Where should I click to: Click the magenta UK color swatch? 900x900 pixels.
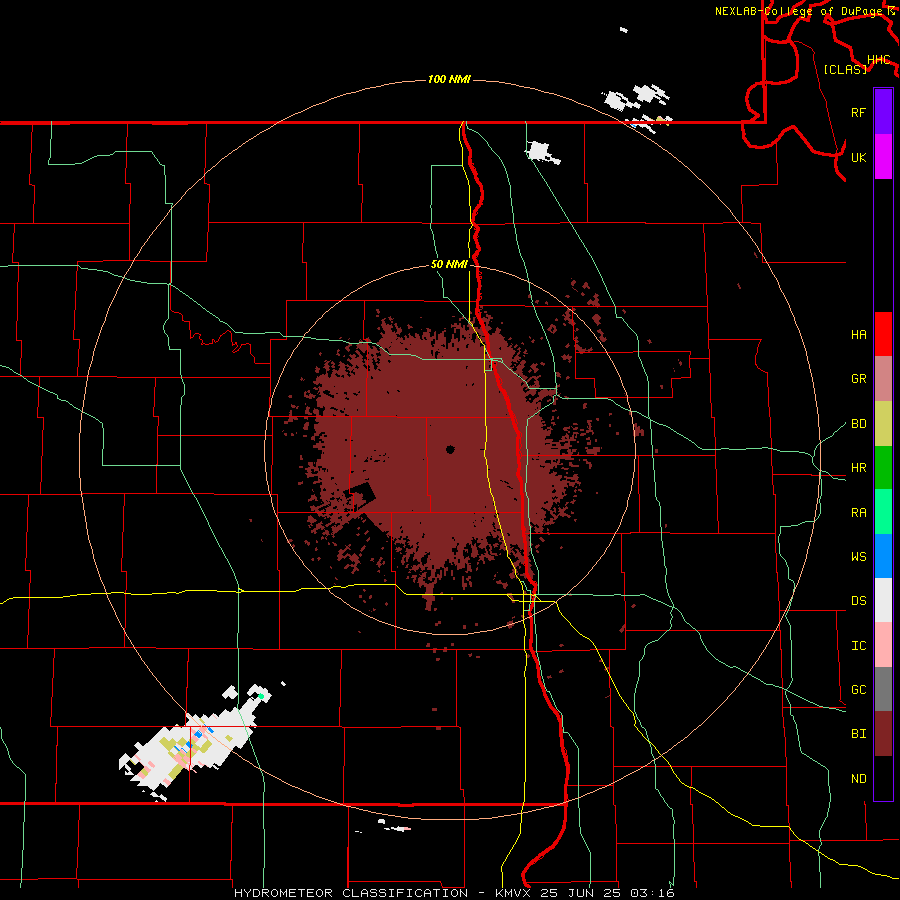pos(883,157)
